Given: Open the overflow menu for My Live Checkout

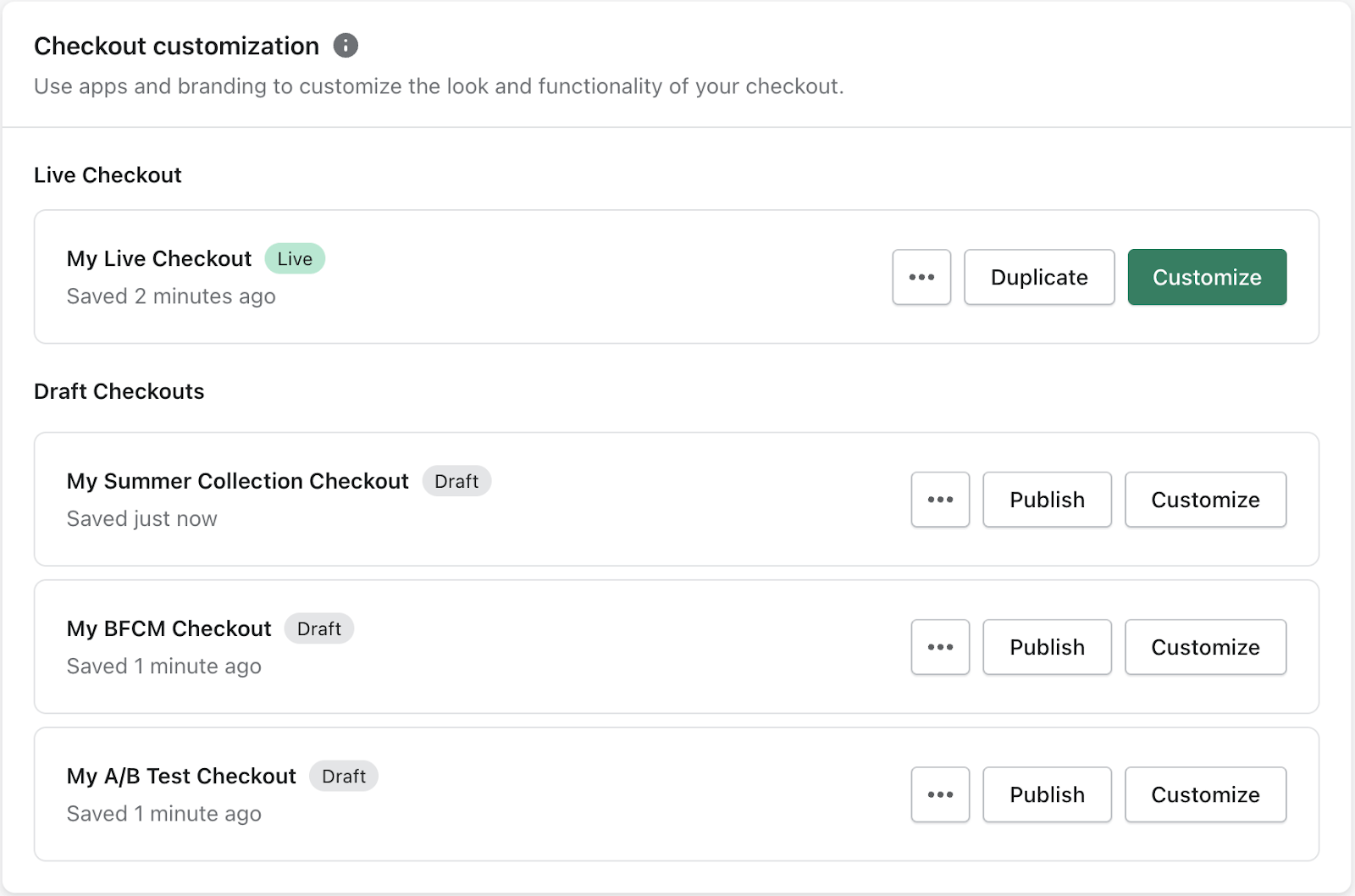Looking at the screenshot, I should pyautogui.click(x=921, y=277).
